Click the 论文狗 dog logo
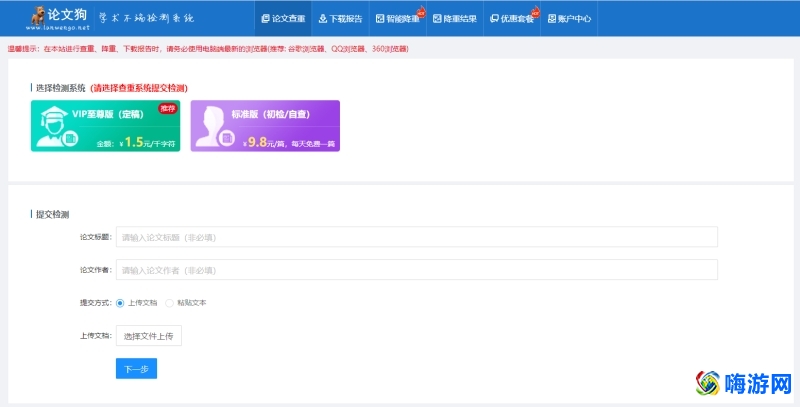 point(38,16)
